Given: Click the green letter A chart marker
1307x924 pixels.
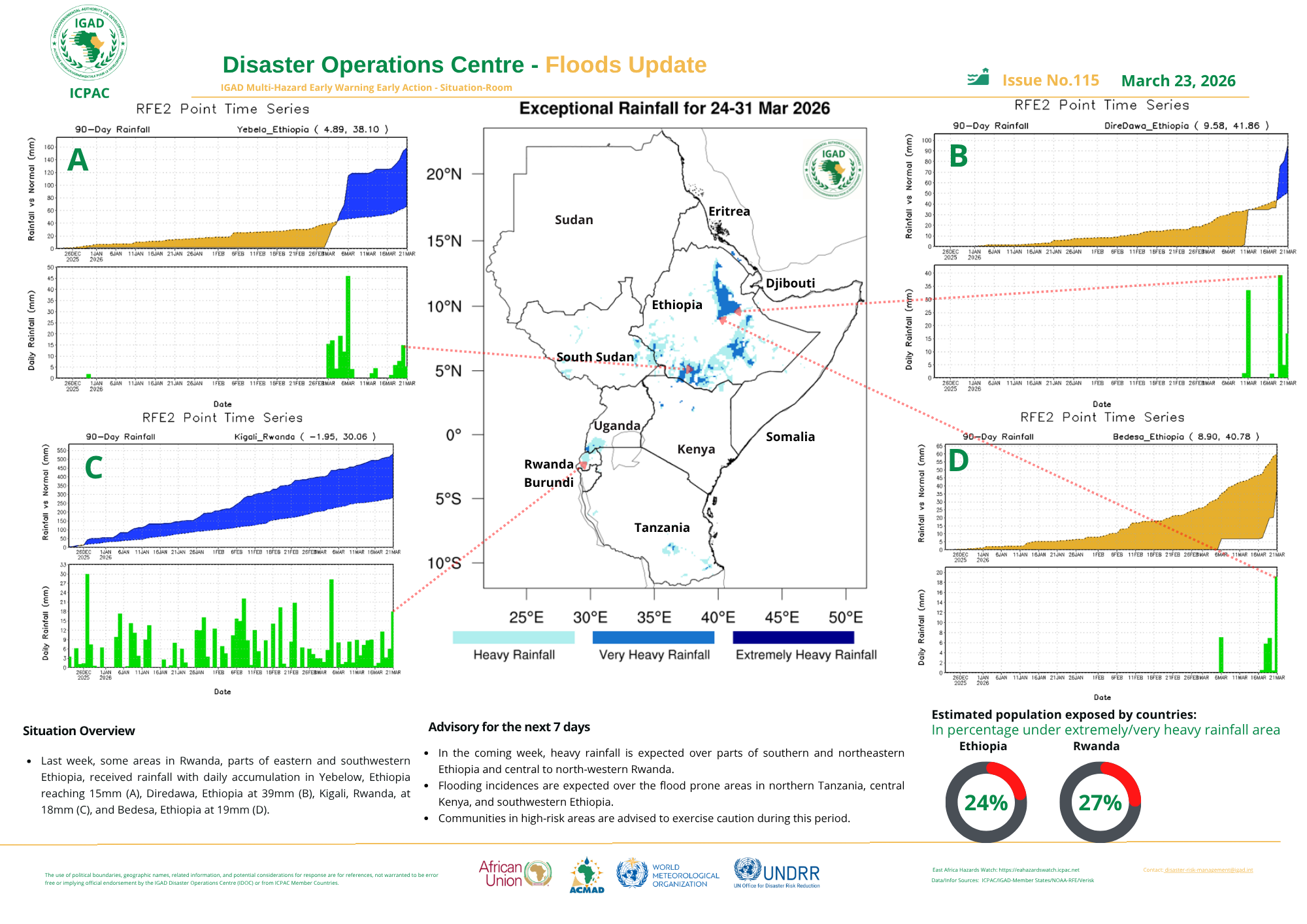Looking at the screenshot, I should [x=78, y=160].
